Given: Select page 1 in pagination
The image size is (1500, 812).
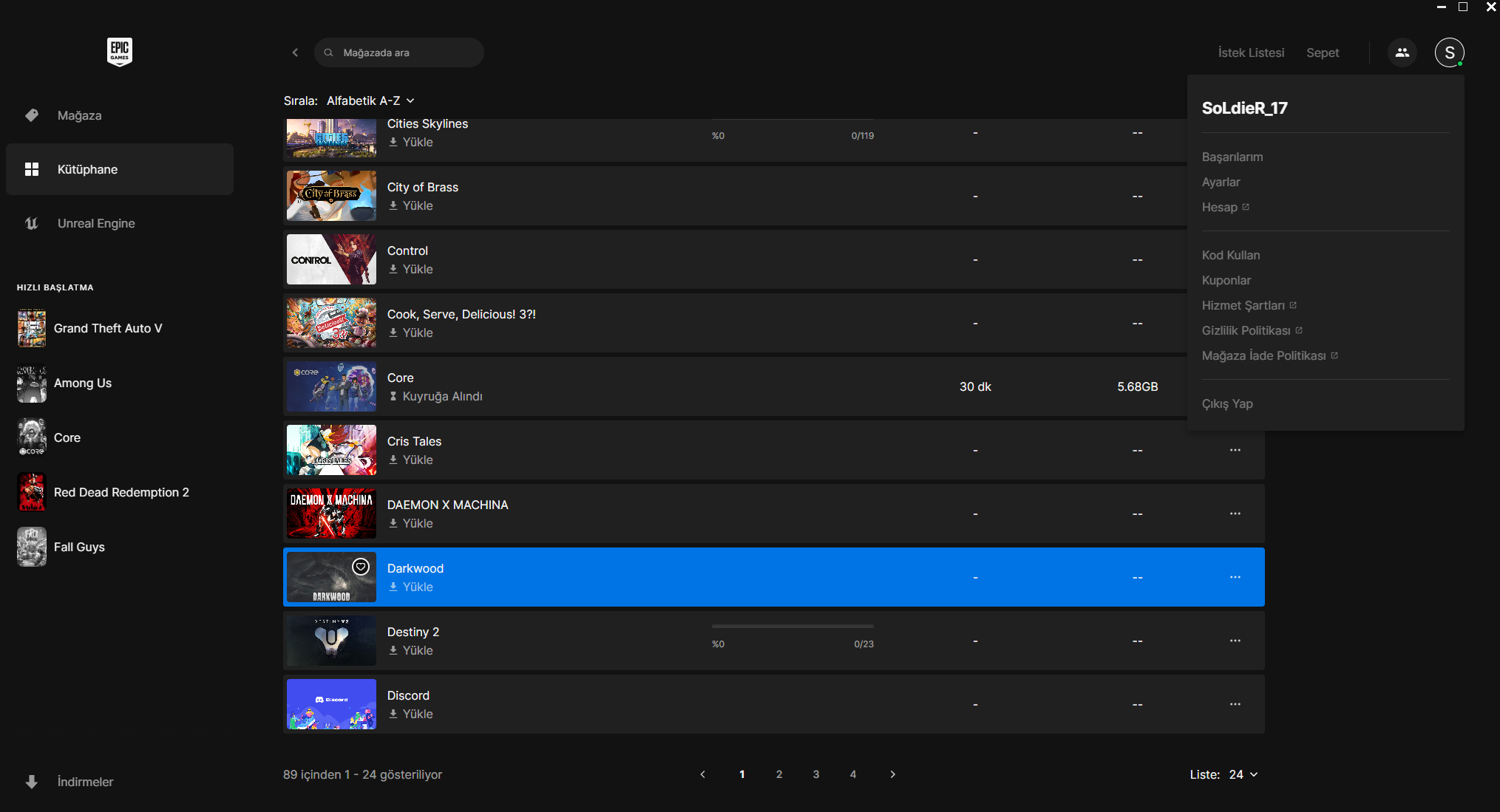Looking at the screenshot, I should pyautogui.click(x=741, y=774).
